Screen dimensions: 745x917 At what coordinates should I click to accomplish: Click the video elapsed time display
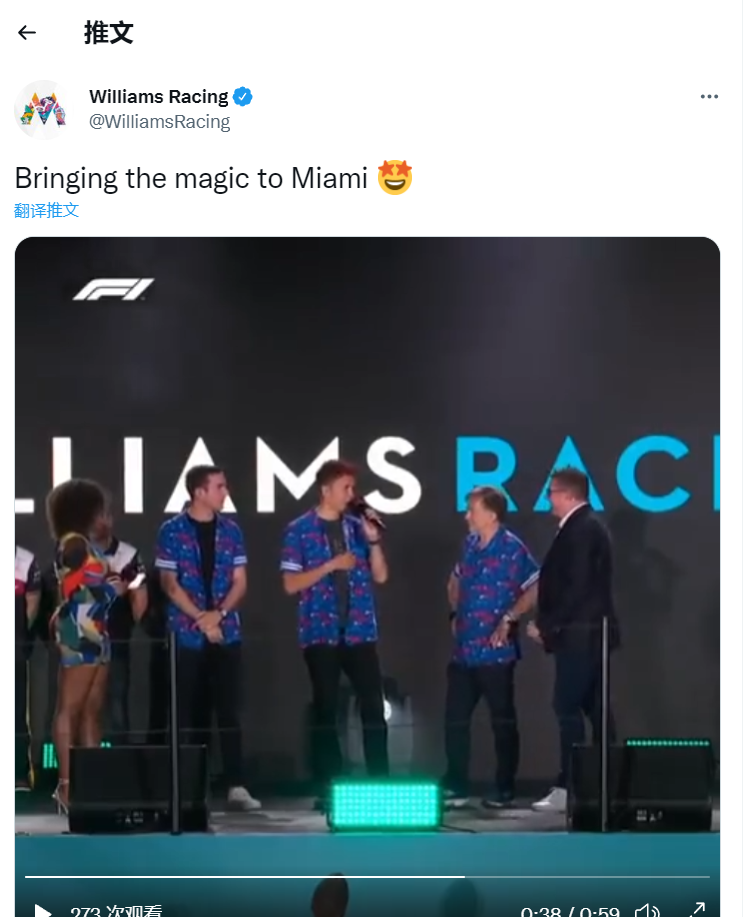(570, 911)
